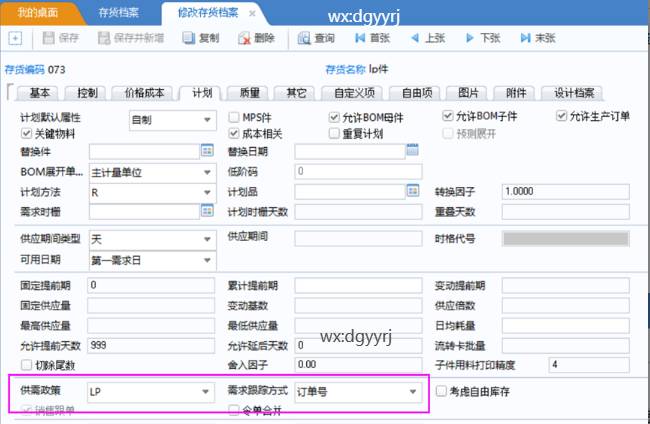This screenshot has height=424, width=650.
Task: Close the 修改存货档案 tab
Action: coord(251,14)
